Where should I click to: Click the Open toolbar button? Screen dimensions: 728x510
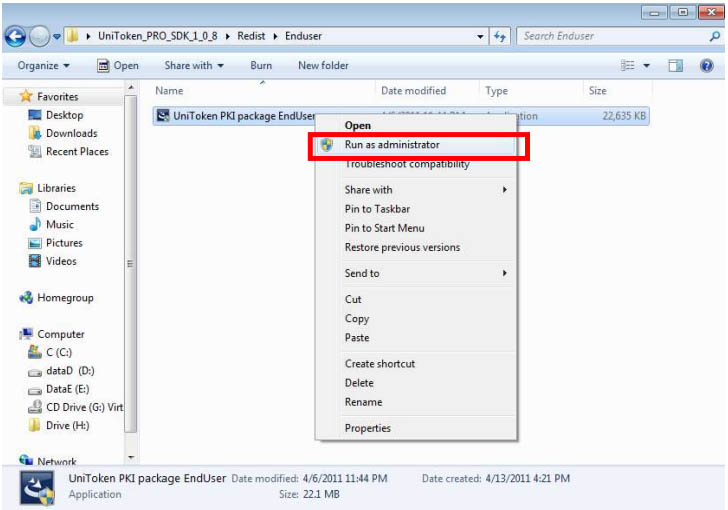pyautogui.click(x=118, y=65)
